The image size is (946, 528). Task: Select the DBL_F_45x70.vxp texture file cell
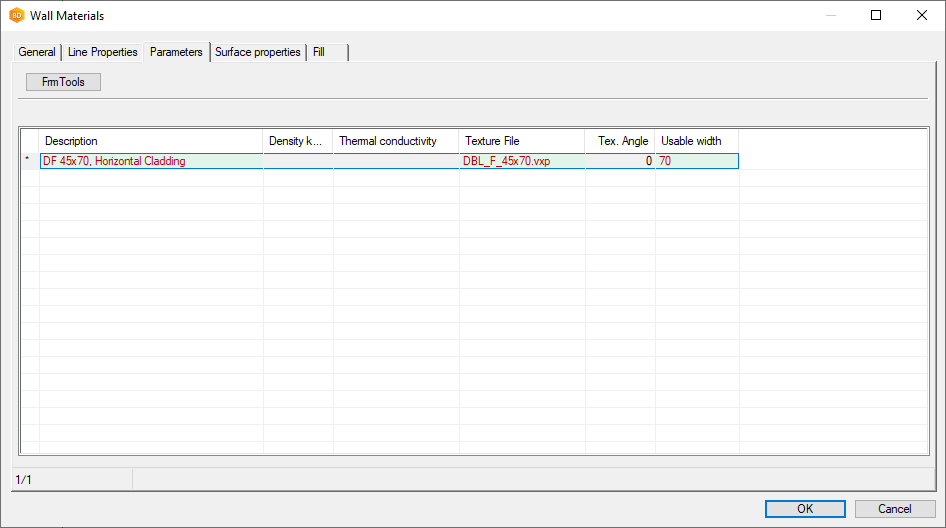(x=521, y=161)
